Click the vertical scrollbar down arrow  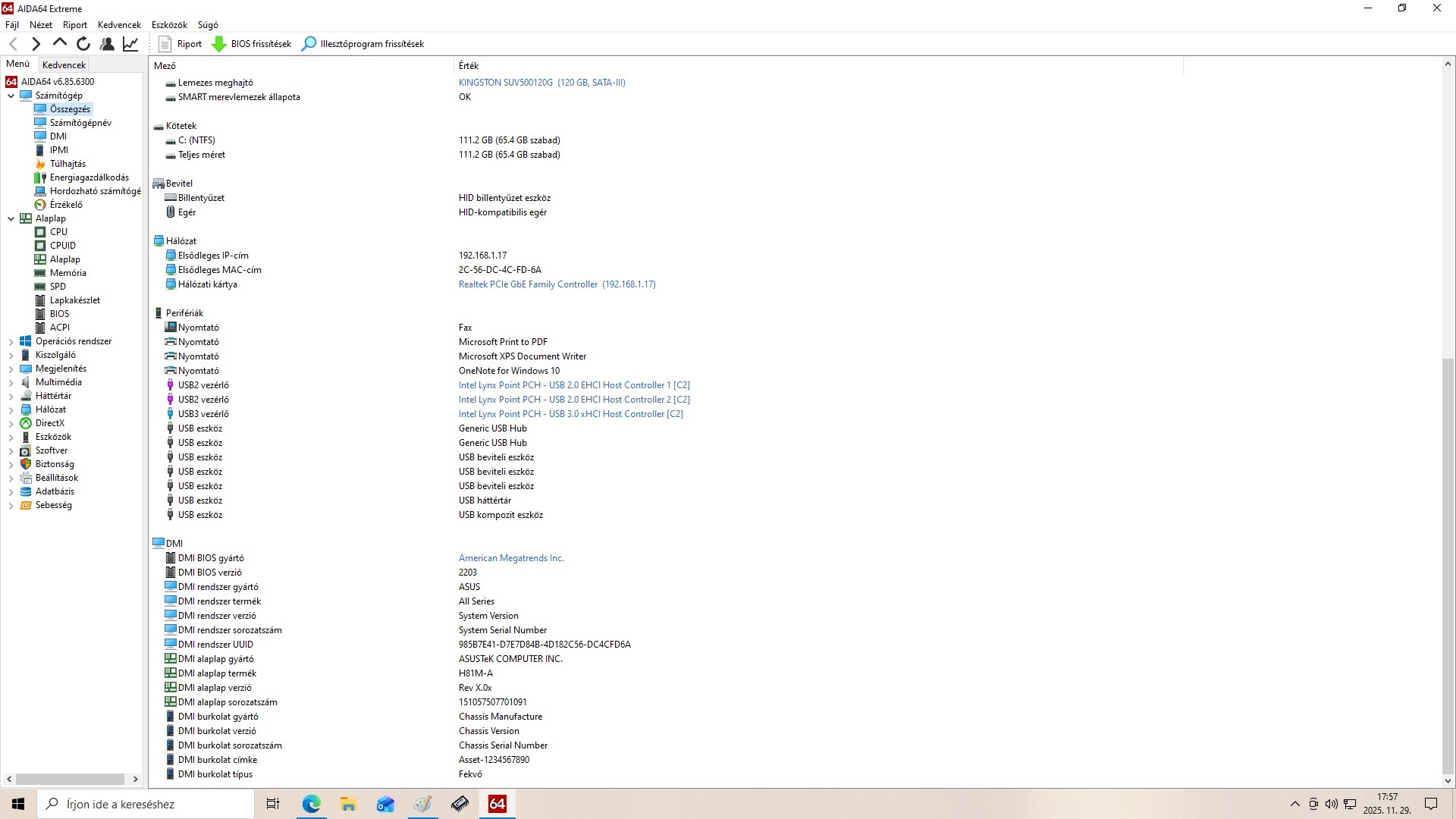[x=1447, y=780]
